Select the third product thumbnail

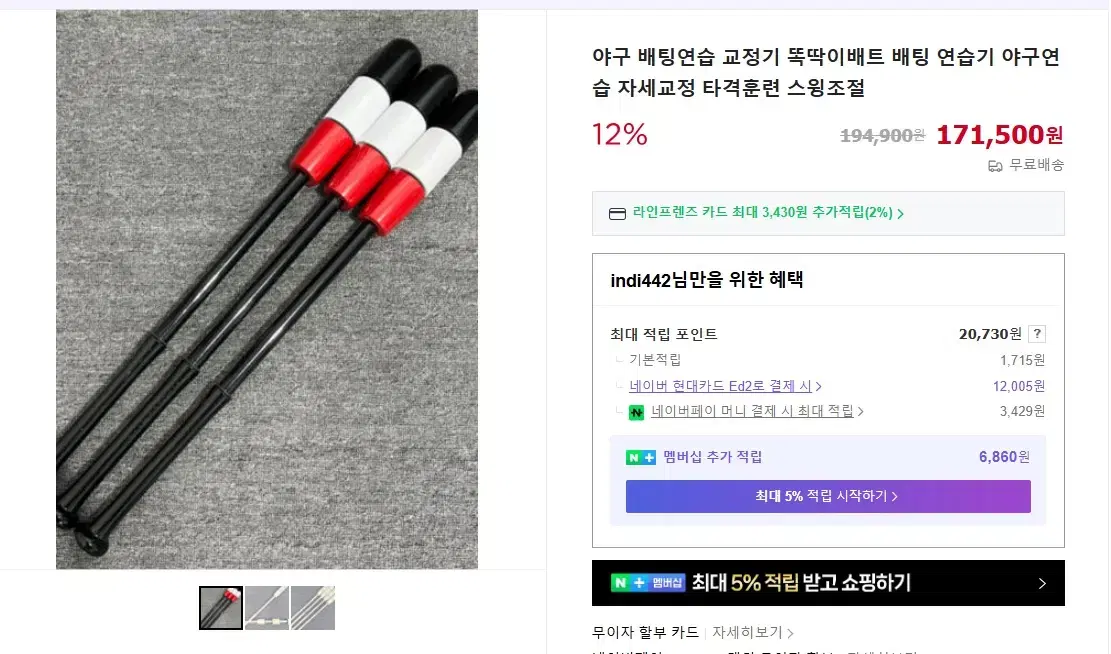click(312, 607)
